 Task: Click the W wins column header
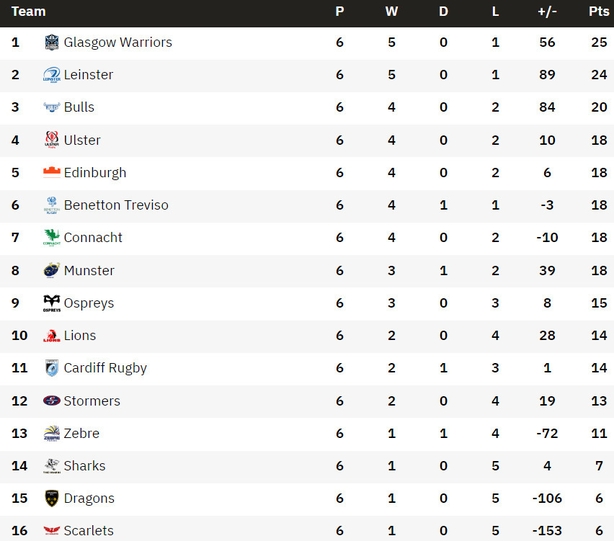point(391,11)
